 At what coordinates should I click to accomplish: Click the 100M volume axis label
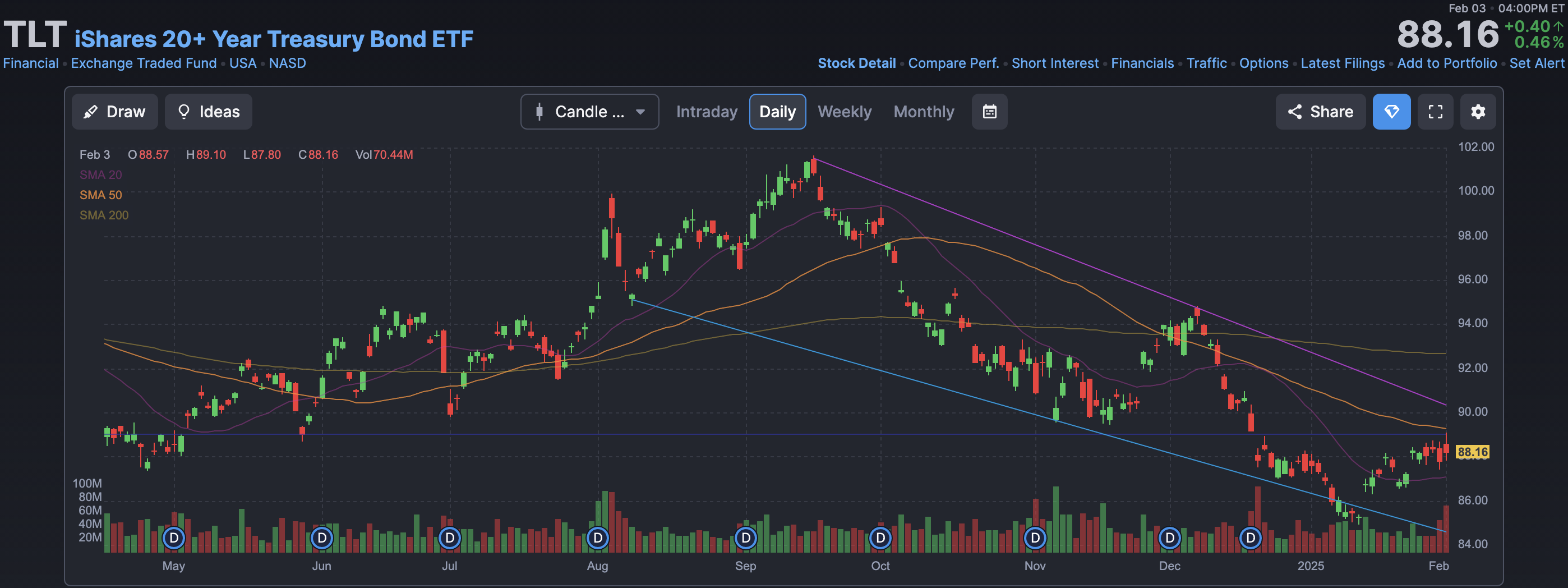pos(87,483)
